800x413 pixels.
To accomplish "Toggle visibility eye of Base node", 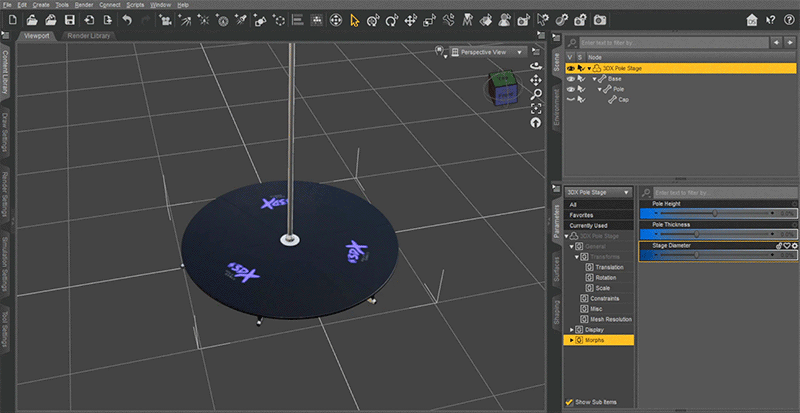I will pyautogui.click(x=571, y=79).
